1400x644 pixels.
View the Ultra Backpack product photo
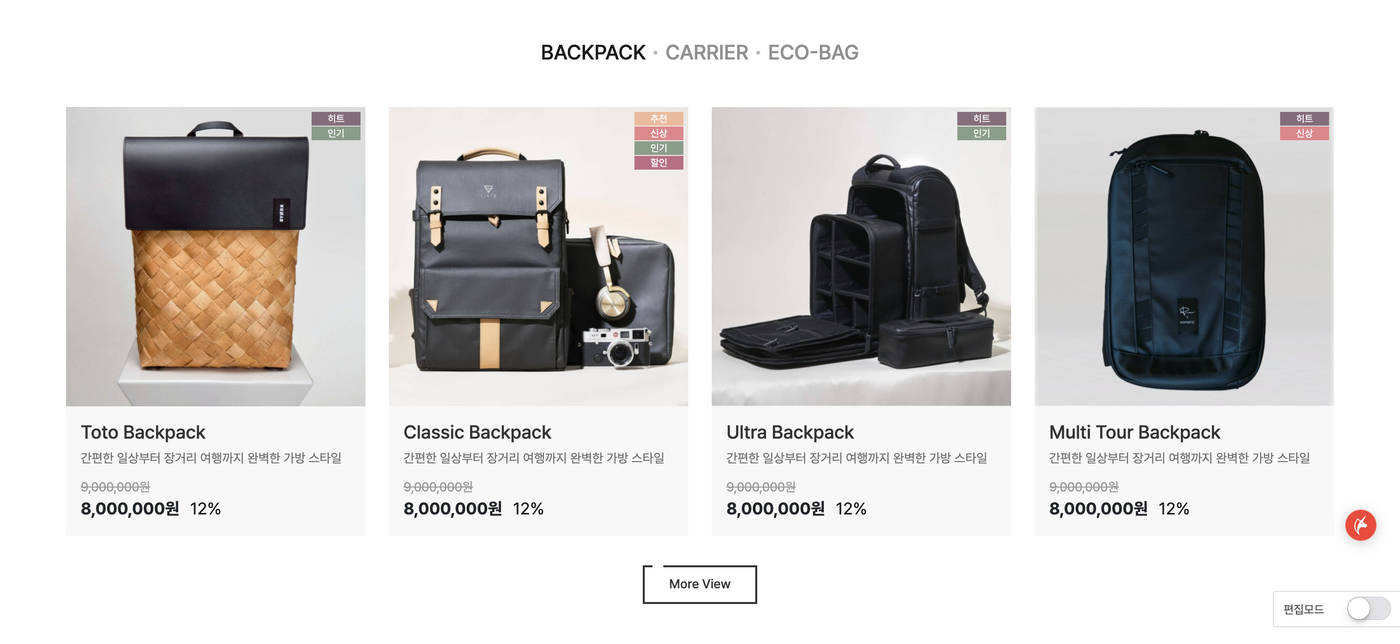[x=861, y=256]
